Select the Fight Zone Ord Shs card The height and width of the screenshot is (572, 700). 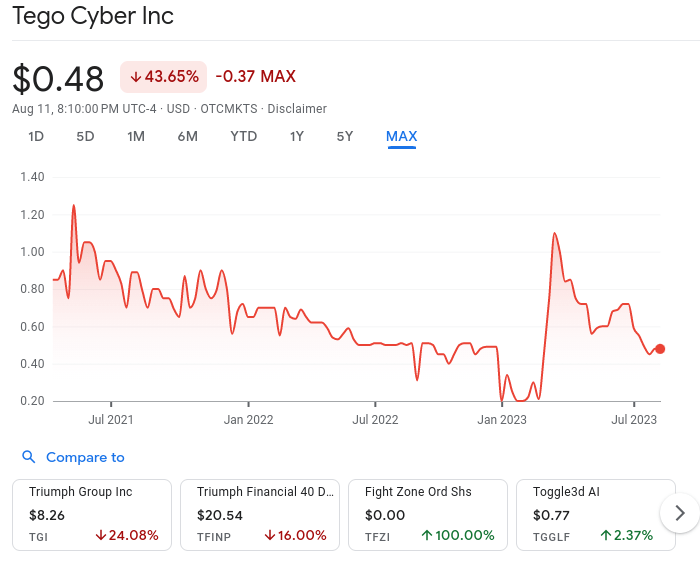(x=428, y=514)
